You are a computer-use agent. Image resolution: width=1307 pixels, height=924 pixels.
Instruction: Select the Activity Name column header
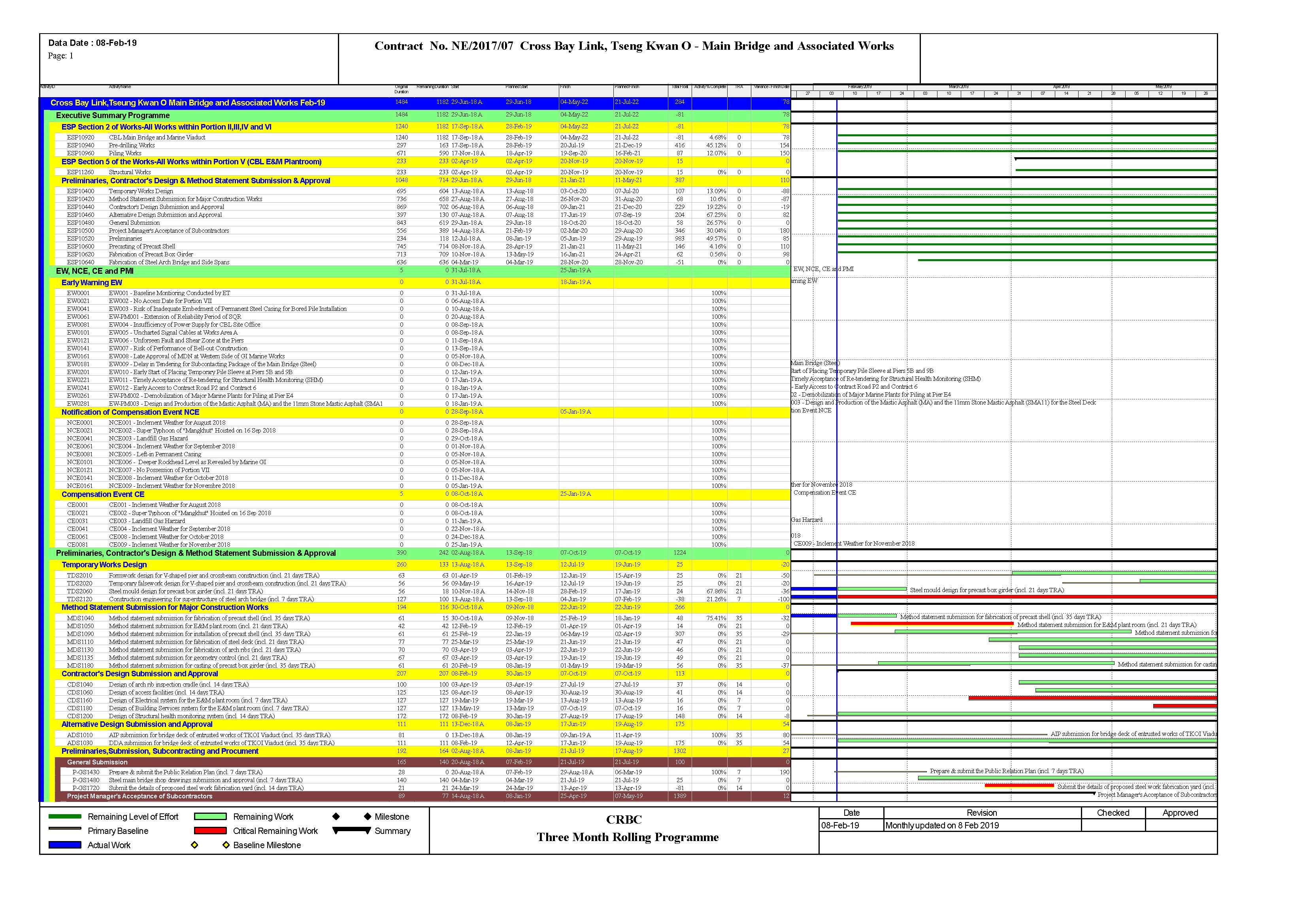coord(119,87)
